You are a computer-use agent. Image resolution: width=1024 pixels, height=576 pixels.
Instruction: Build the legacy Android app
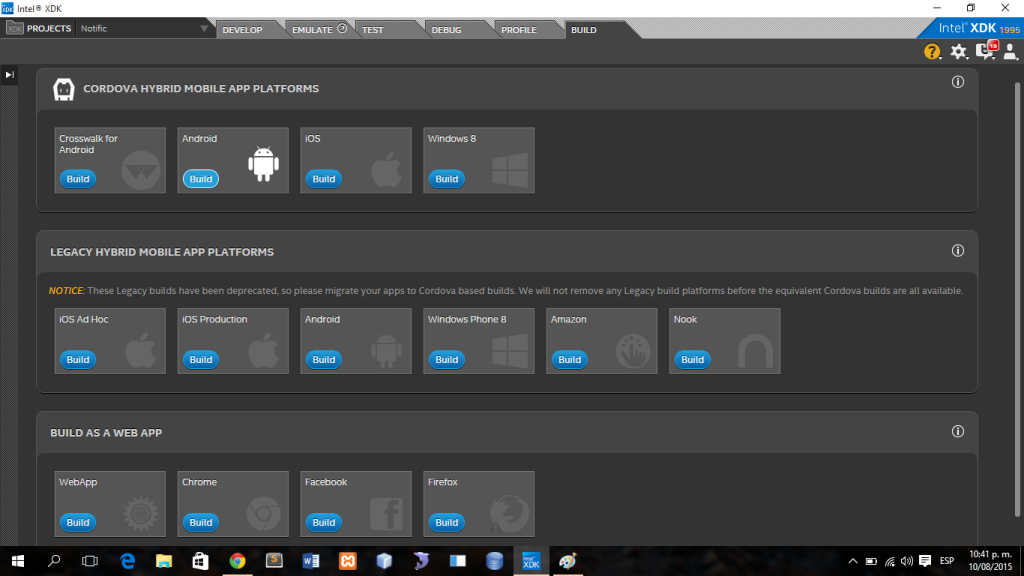pyautogui.click(x=323, y=360)
